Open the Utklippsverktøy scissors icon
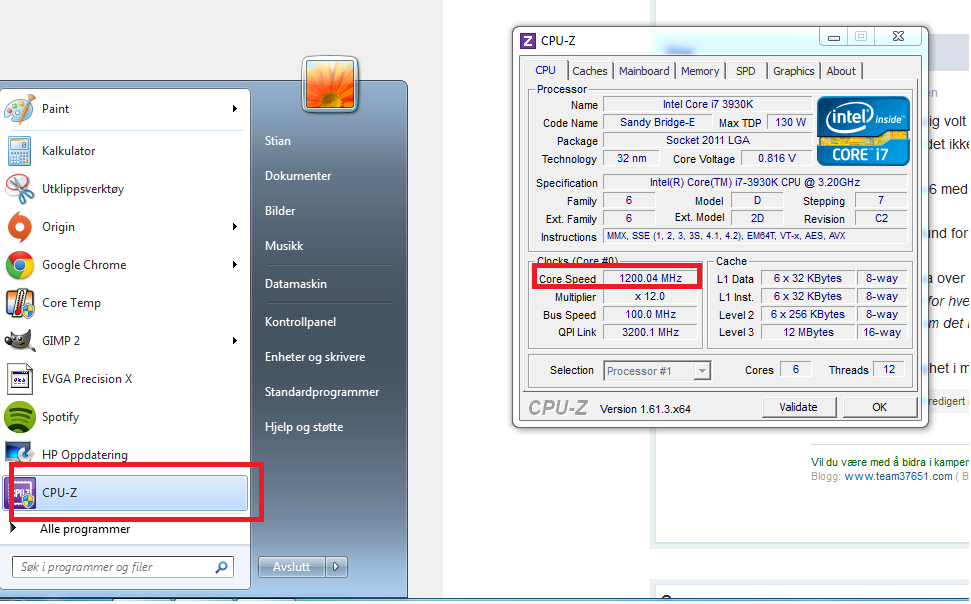The image size is (971, 604). coord(20,189)
